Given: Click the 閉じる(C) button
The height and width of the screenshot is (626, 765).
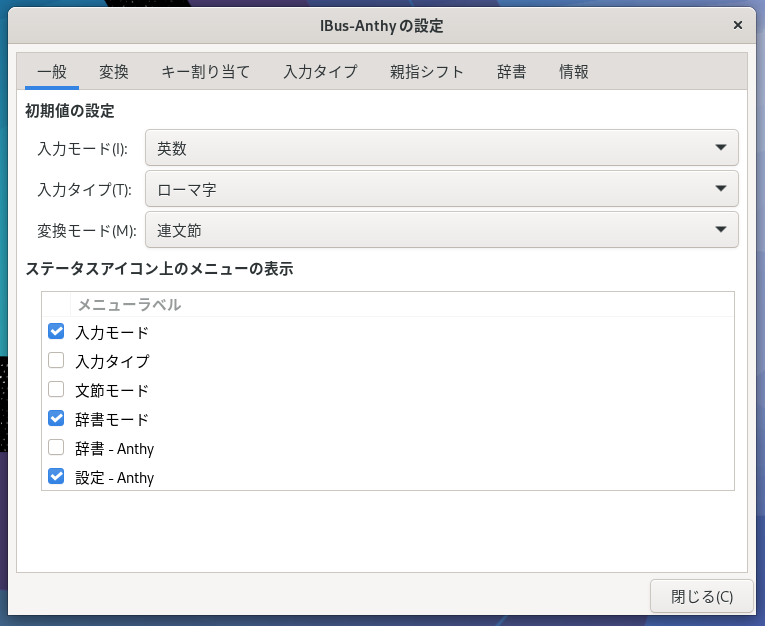Looking at the screenshot, I should (702, 596).
